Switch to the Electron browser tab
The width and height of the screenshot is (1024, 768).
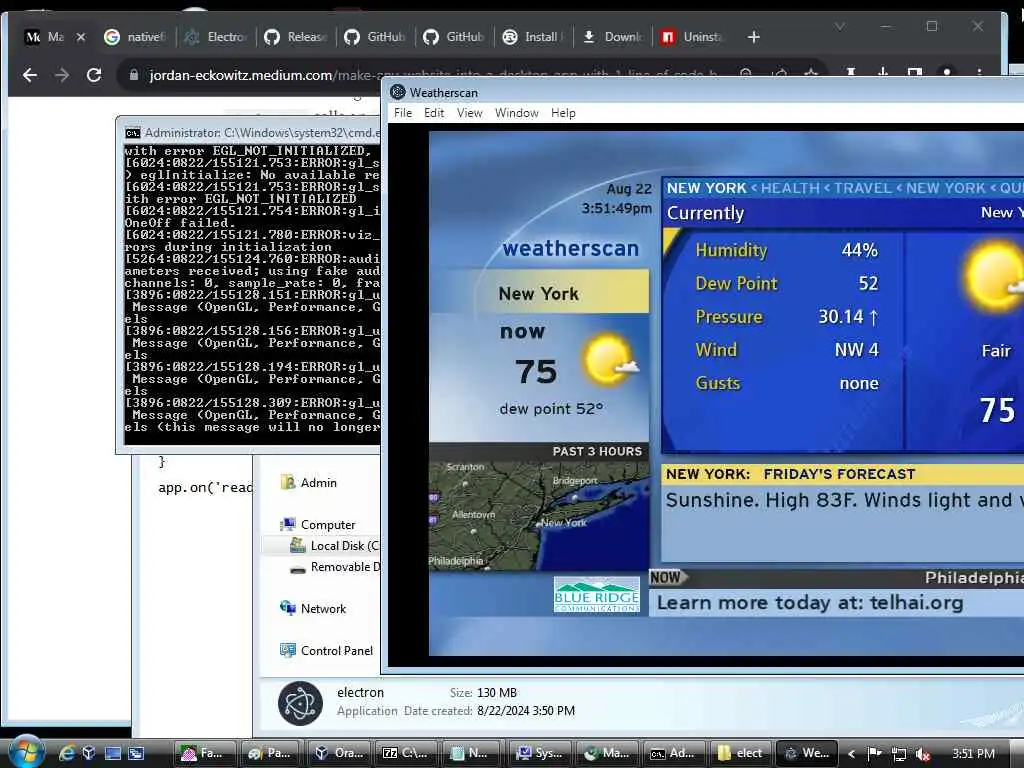pyautogui.click(x=216, y=37)
